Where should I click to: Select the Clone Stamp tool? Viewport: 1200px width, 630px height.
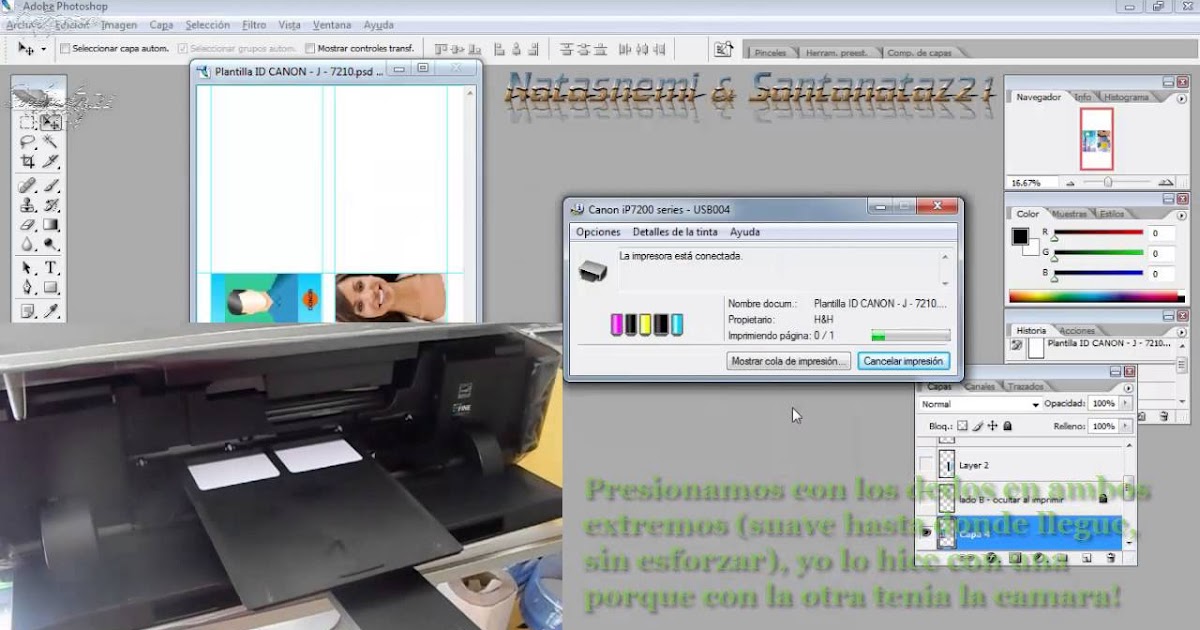[28, 205]
